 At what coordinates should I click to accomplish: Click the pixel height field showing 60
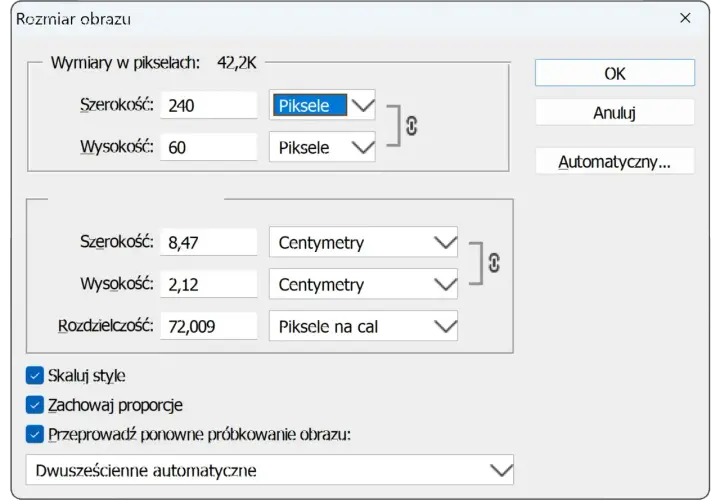tap(208, 147)
